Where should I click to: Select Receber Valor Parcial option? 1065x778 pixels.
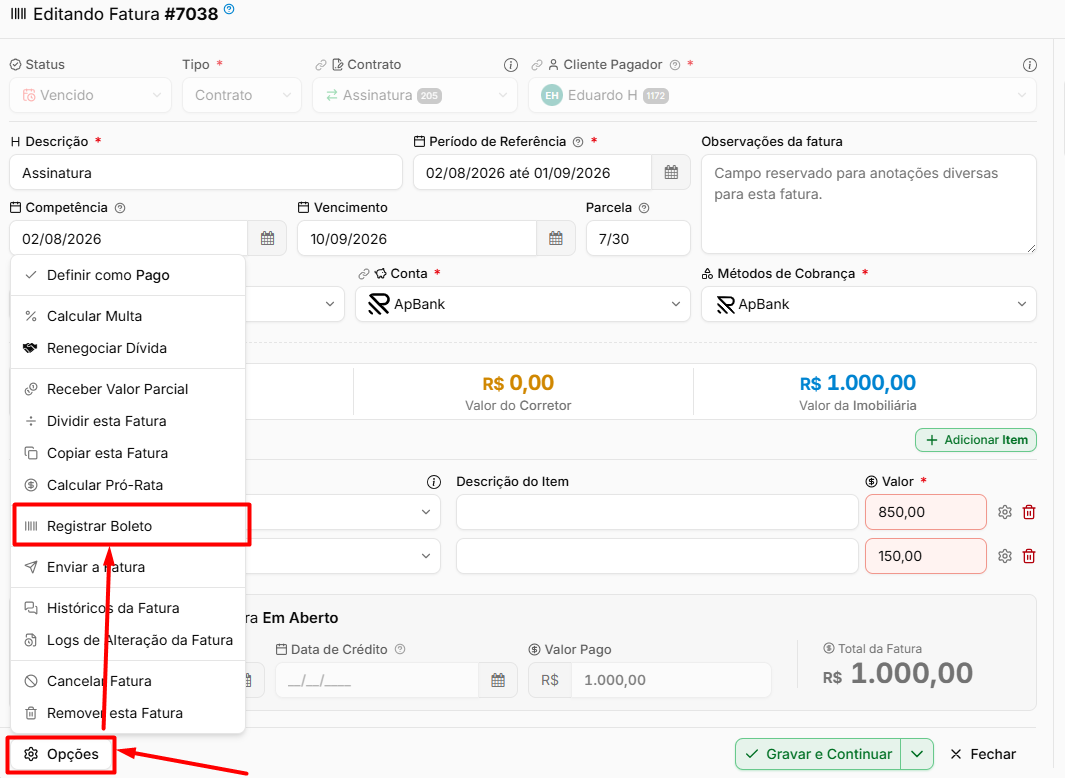click(x=128, y=389)
